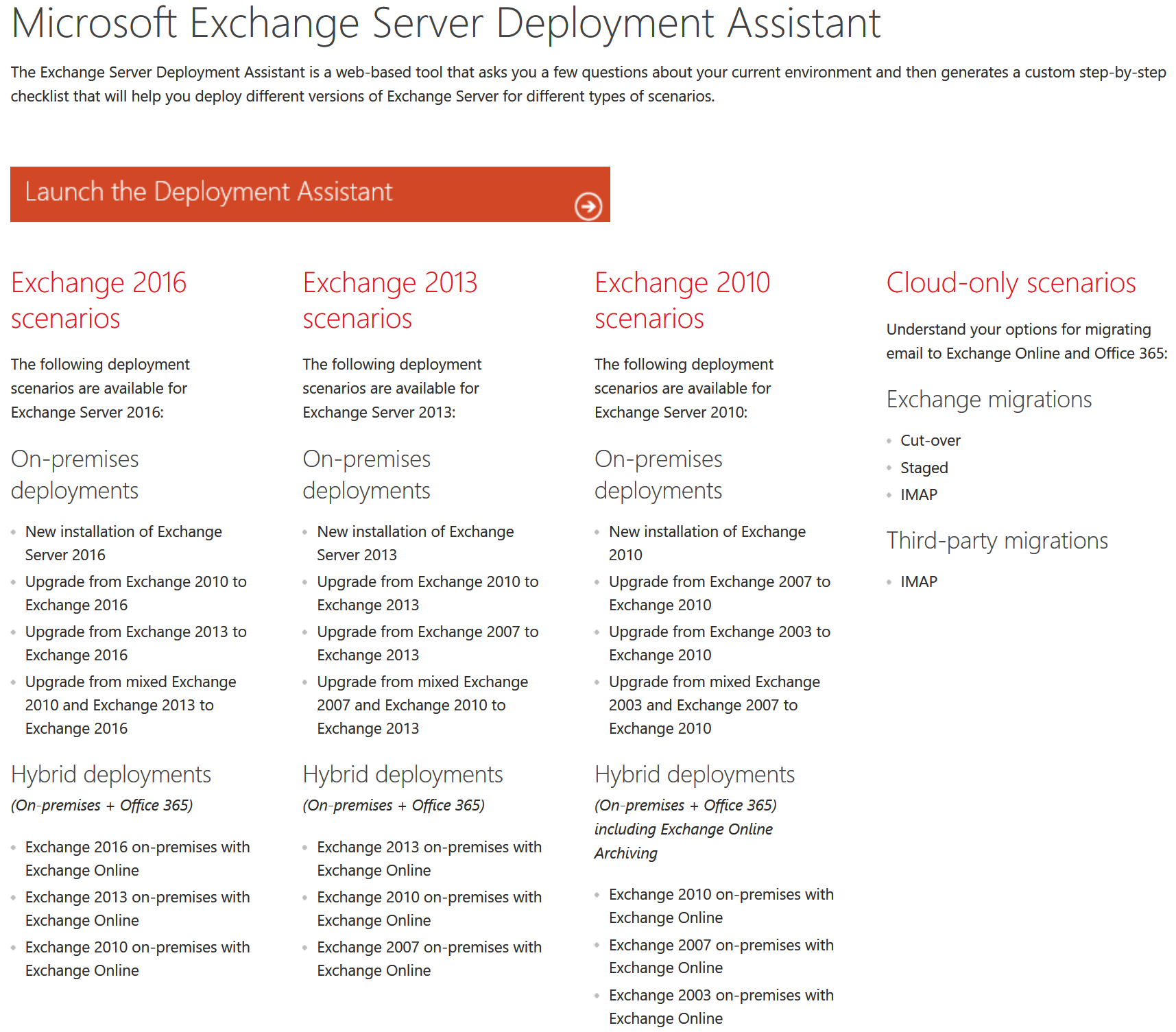Open mixed Exchange 2003 and 2007 to 2010 upgrade
The image size is (1176, 1032).
[x=715, y=705]
